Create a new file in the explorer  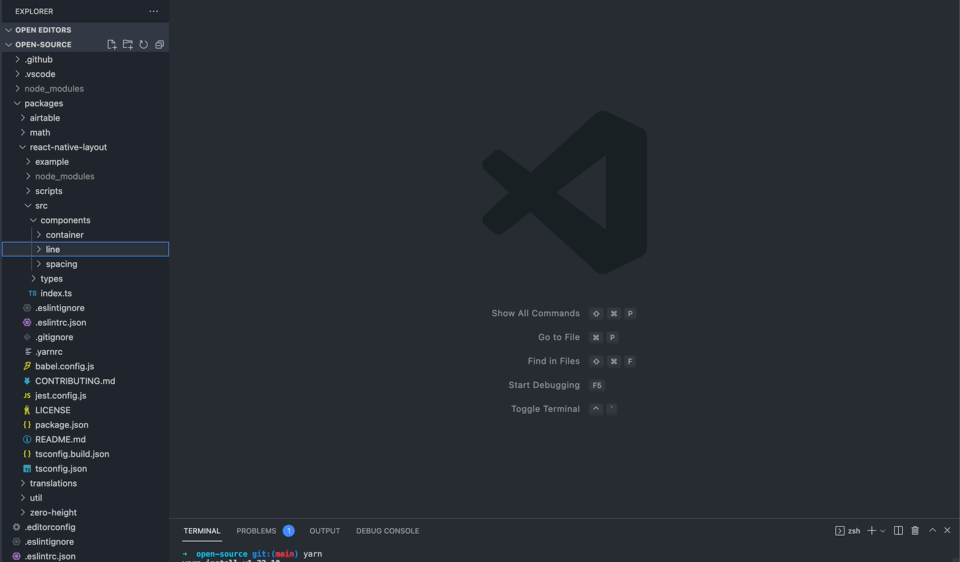[111, 45]
